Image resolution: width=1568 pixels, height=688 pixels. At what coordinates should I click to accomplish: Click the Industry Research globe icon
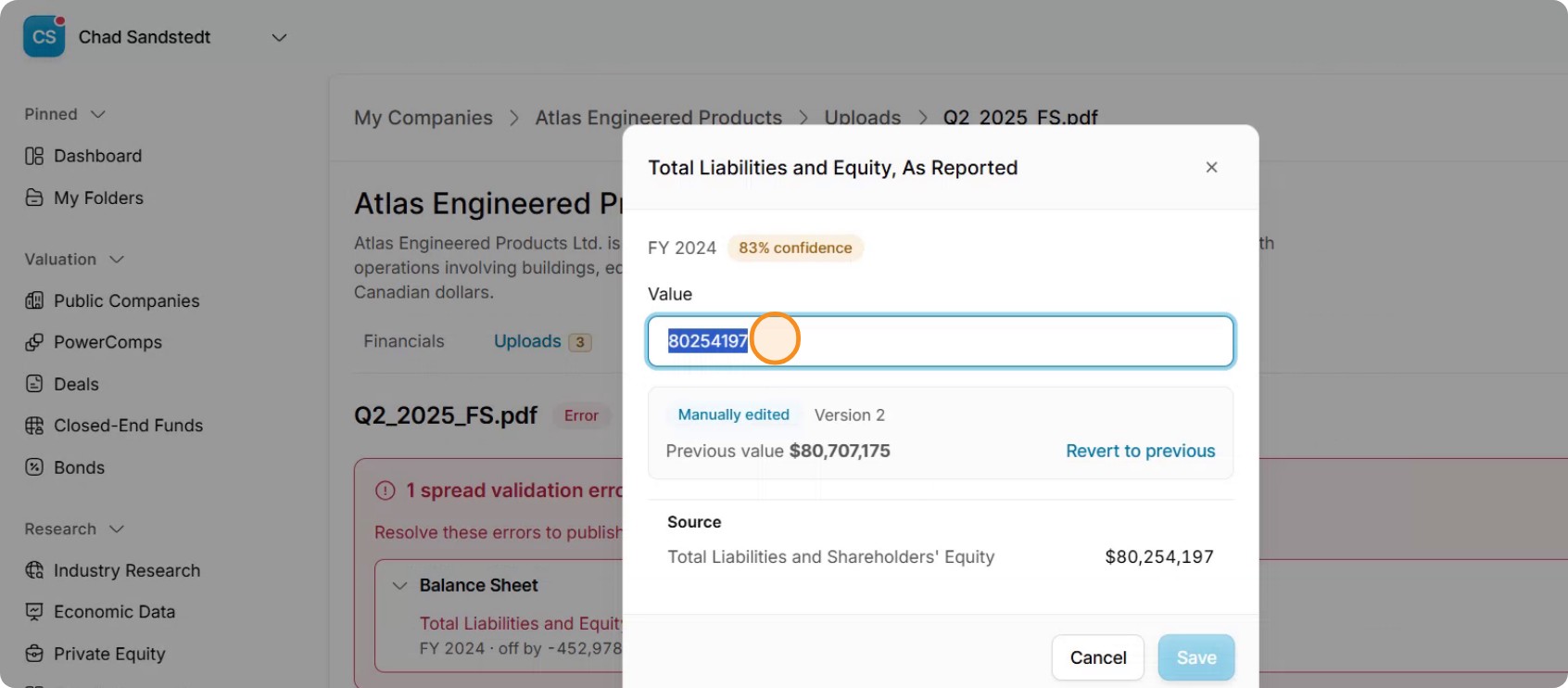click(x=34, y=570)
